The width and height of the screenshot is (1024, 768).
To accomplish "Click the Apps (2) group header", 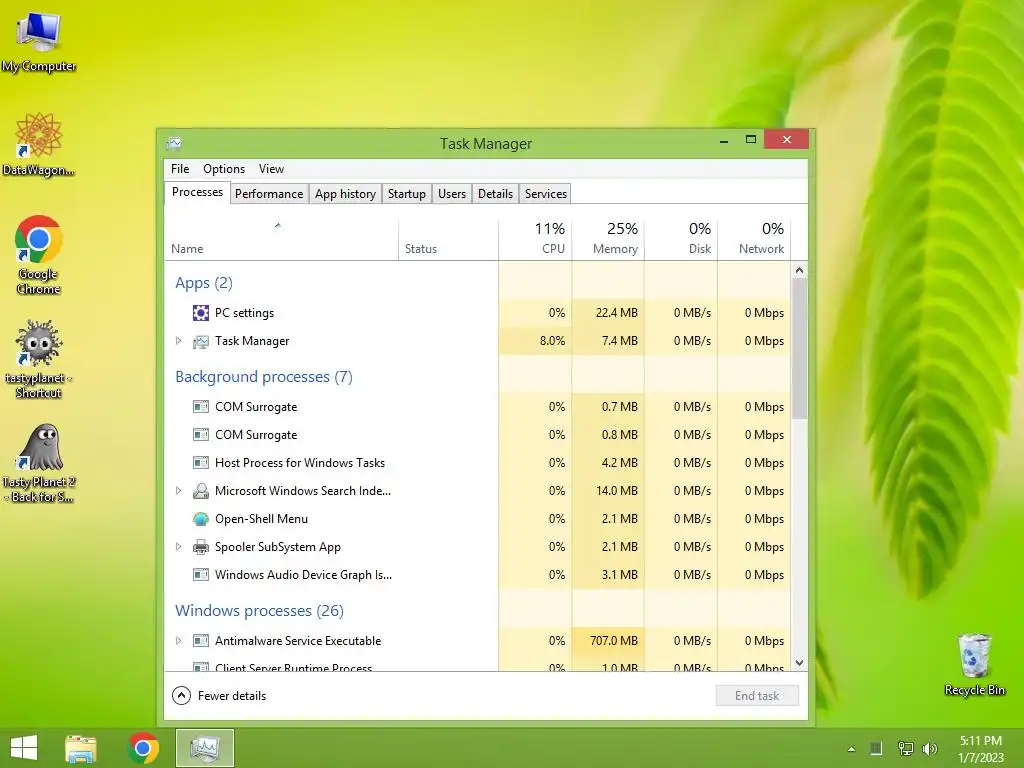I will click(x=204, y=283).
